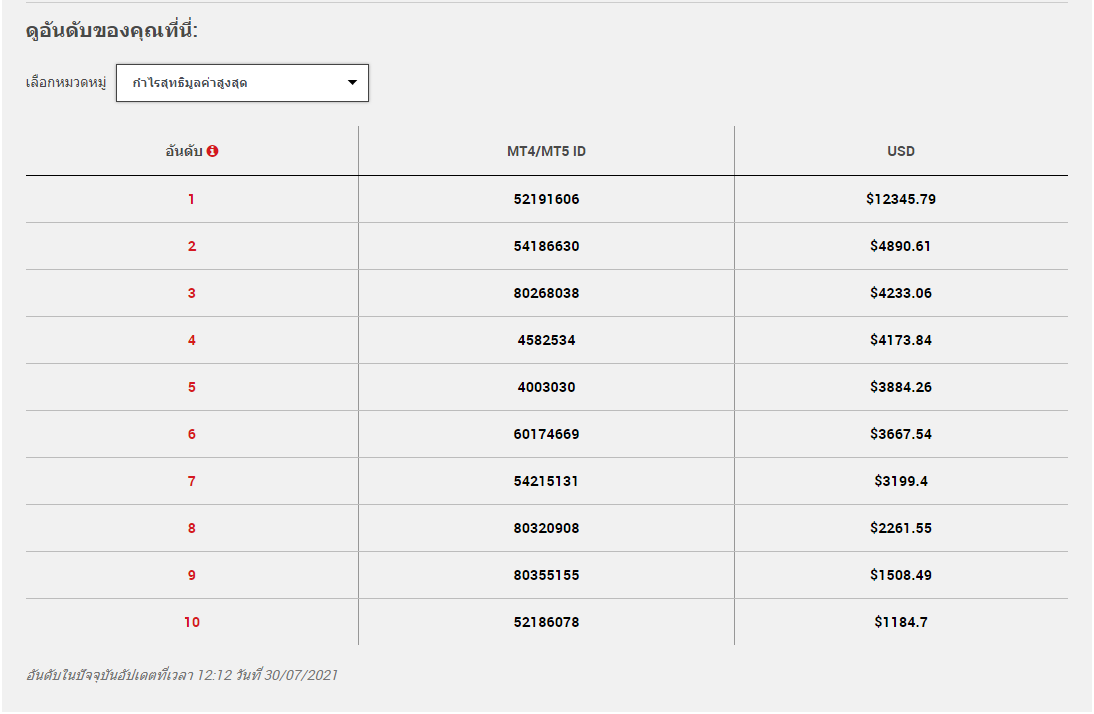Select account ID 4003030
The image size is (1094, 714).
(546, 387)
